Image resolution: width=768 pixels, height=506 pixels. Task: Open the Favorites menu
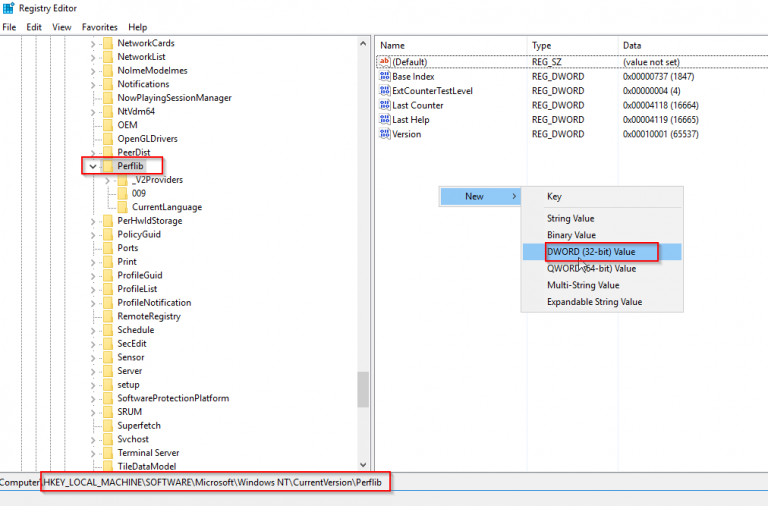pos(99,27)
